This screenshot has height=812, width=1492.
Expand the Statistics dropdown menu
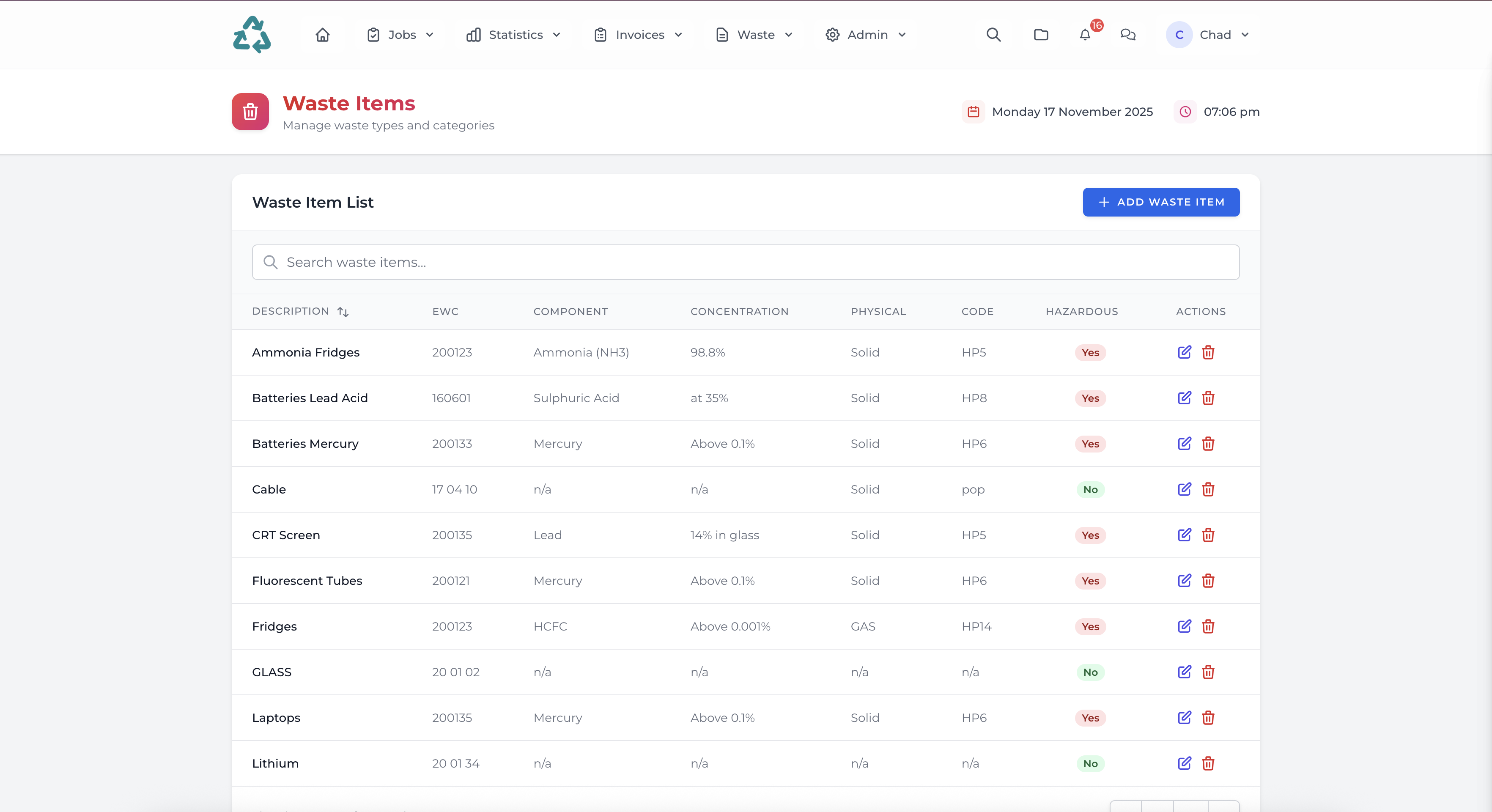(x=514, y=35)
